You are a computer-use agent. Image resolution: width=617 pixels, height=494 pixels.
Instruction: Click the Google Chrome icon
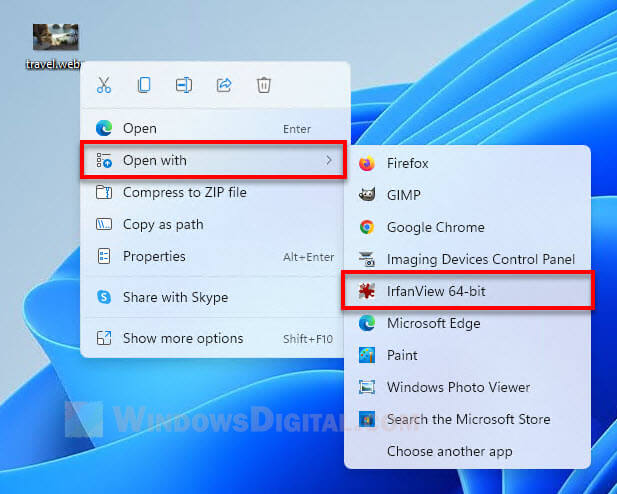367,227
